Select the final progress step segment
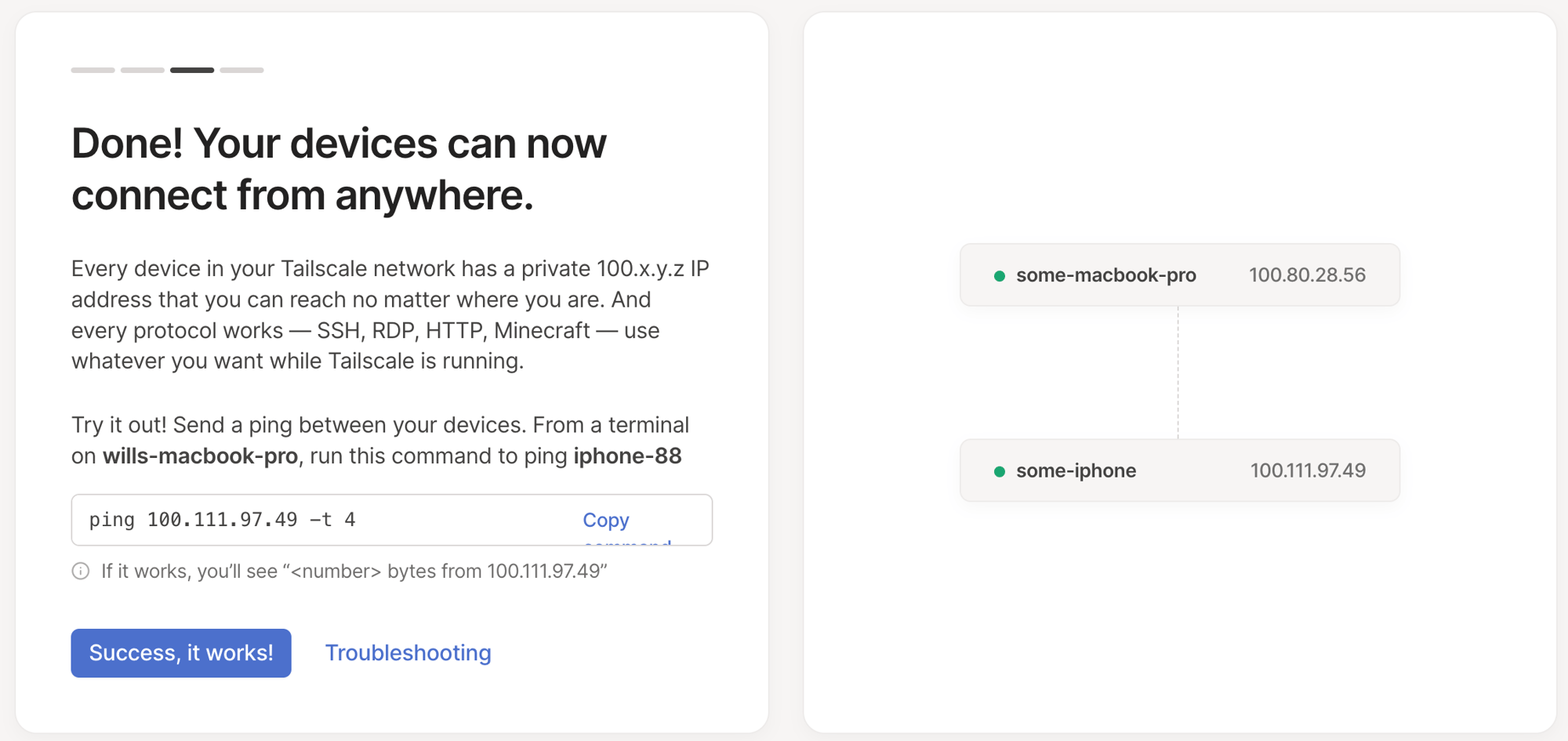This screenshot has height=741, width=1568. pyautogui.click(x=243, y=70)
